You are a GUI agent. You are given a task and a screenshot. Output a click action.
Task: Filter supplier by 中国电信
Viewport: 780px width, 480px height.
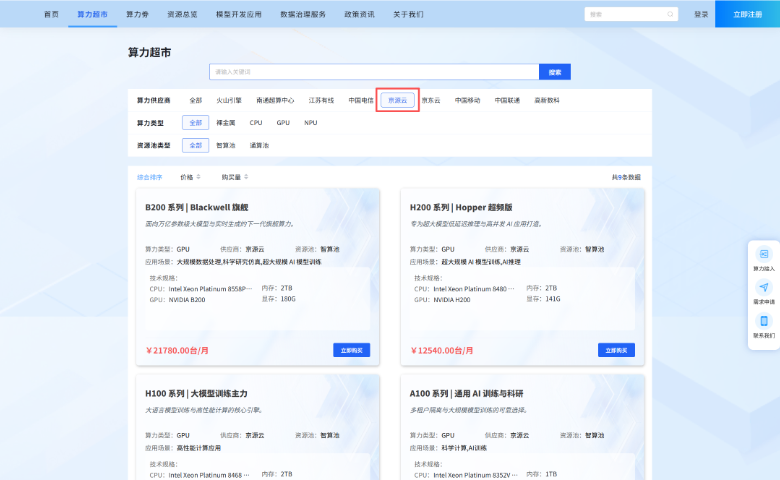pyautogui.click(x=361, y=100)
